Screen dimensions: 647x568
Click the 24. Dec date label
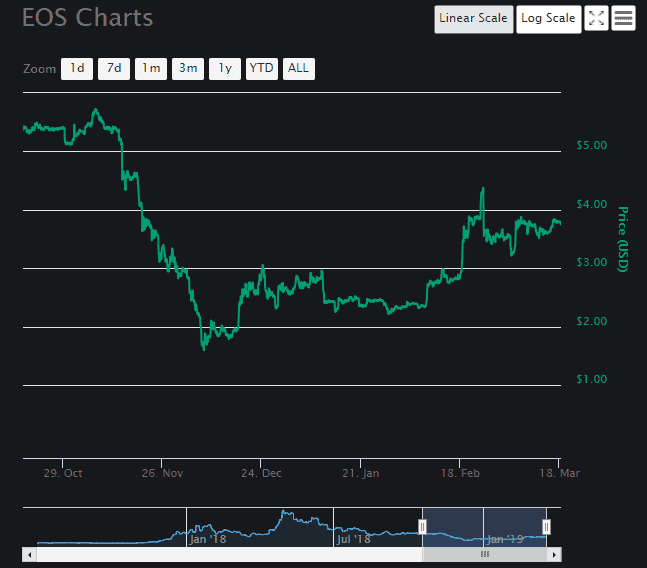pyautogui.click(x=261, y=473)
